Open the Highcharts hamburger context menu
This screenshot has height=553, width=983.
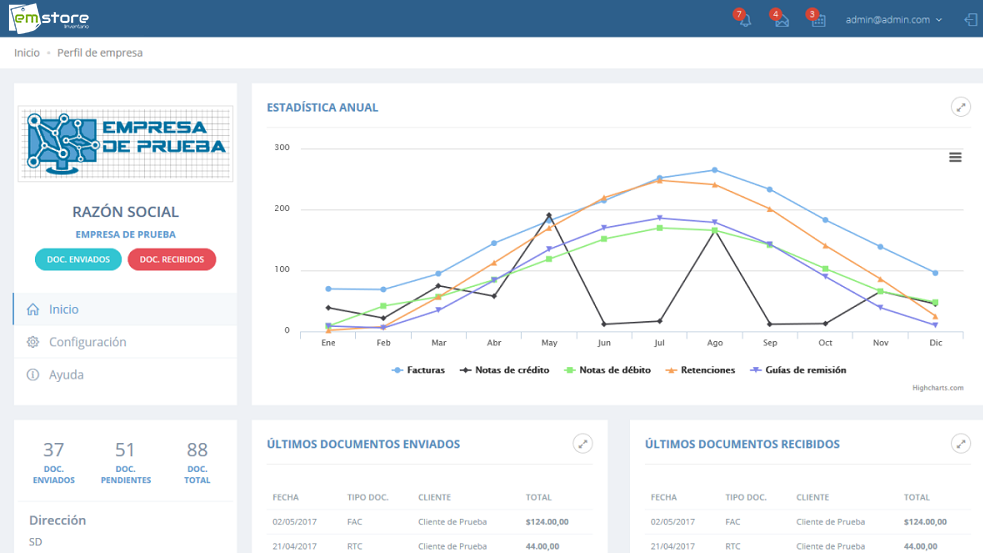955,157
